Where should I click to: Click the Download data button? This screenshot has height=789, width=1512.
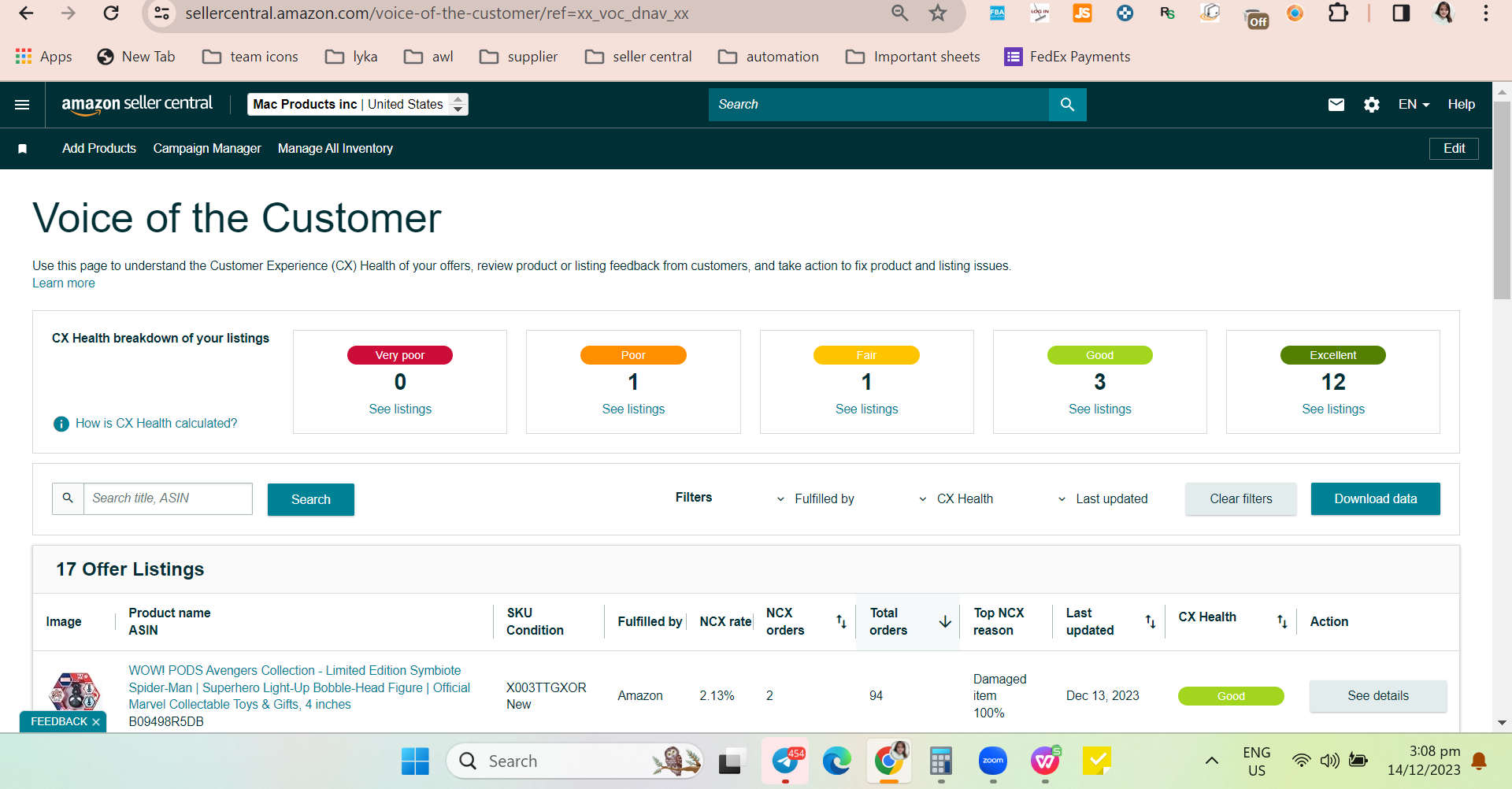tap(1376, 499)
